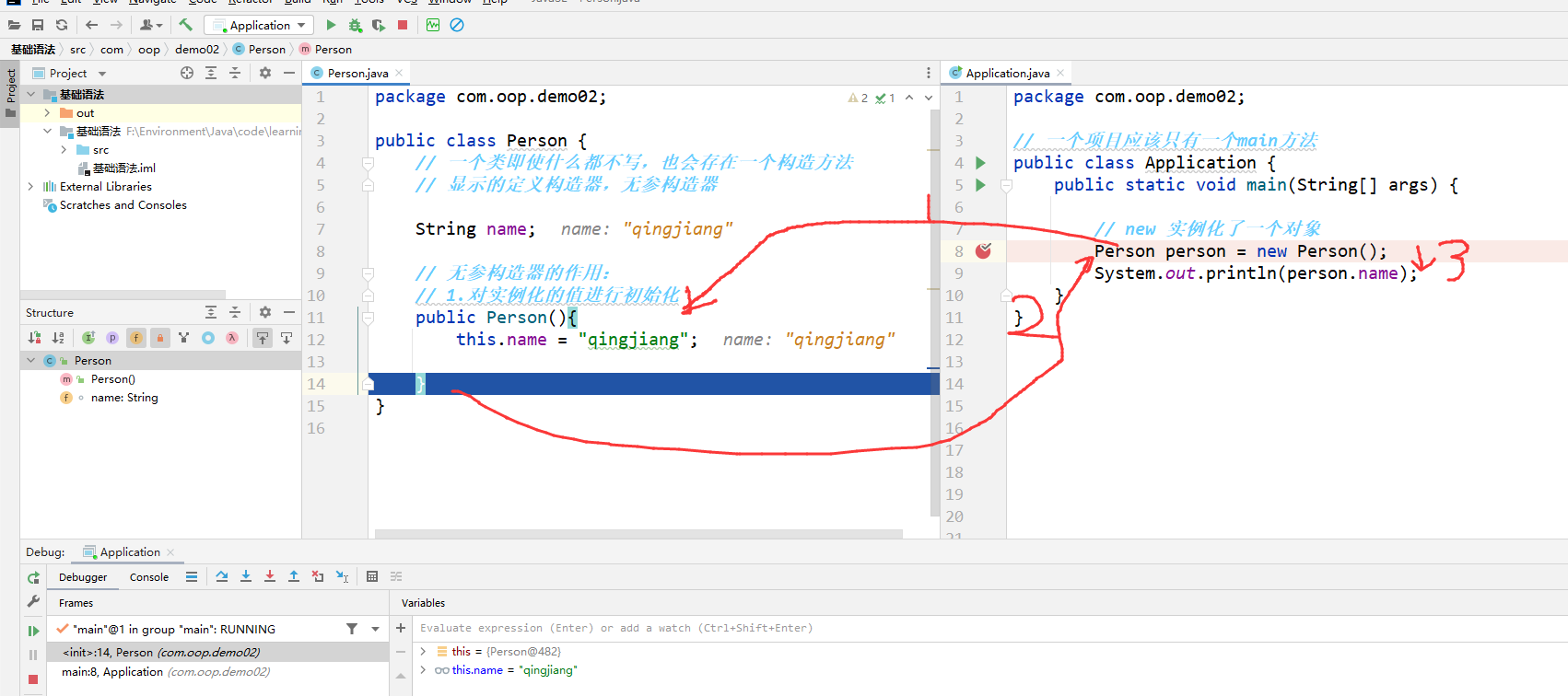The image size is (1568, 696).
Task: Run with Coverage shield icon
Action: [379, 25]
